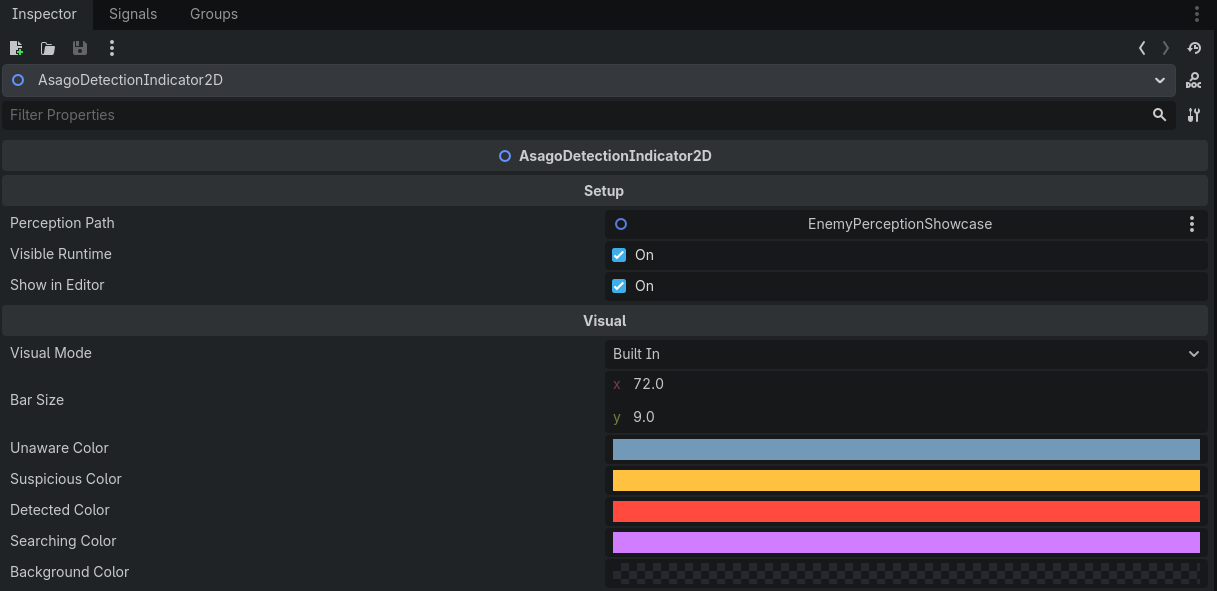The width and height of the screenshot is (1217, 591).
Task: Click the Suspicious Color label
Action: click(66, 479)
